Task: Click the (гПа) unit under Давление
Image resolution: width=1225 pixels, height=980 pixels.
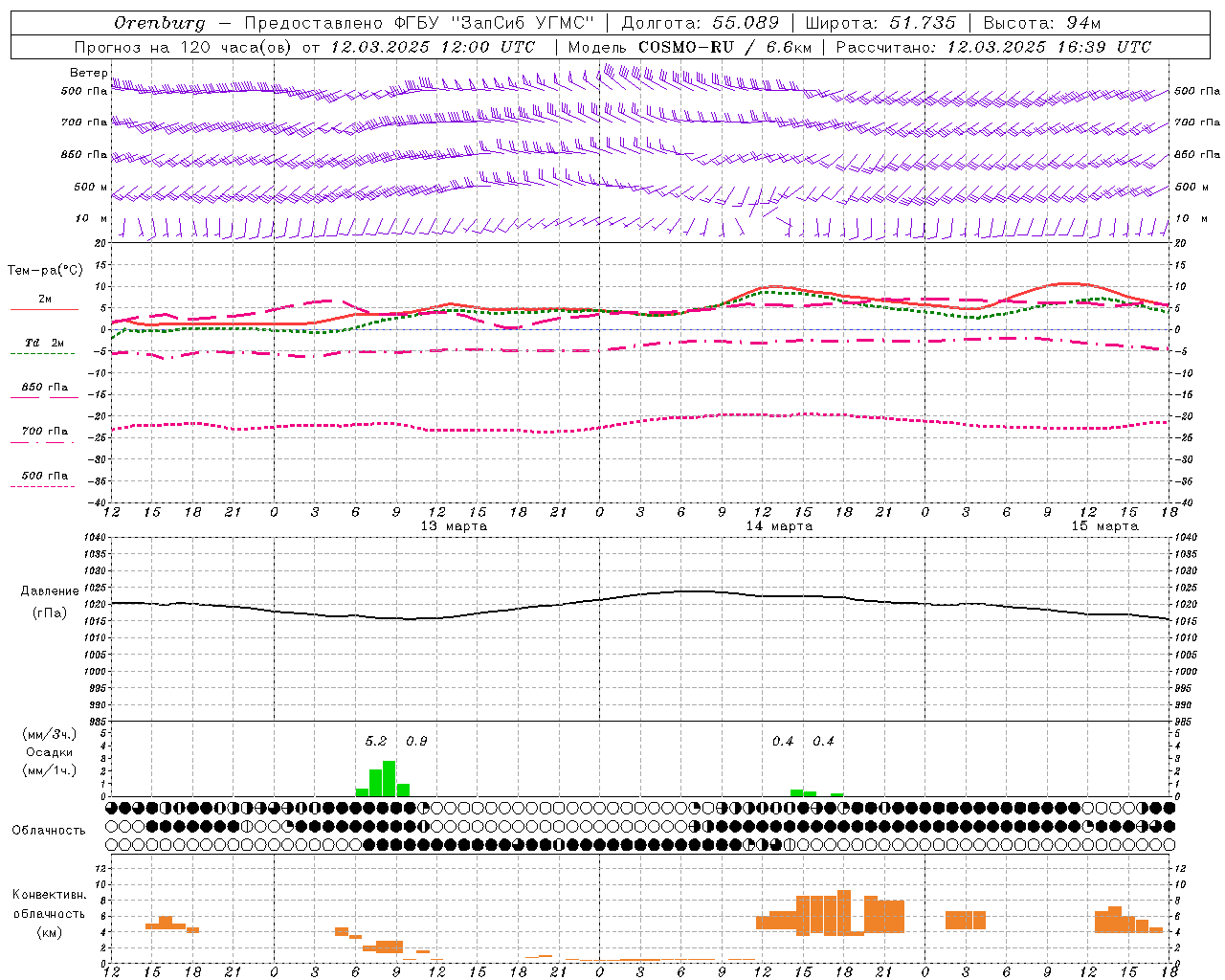Action: tap(50, 613)
